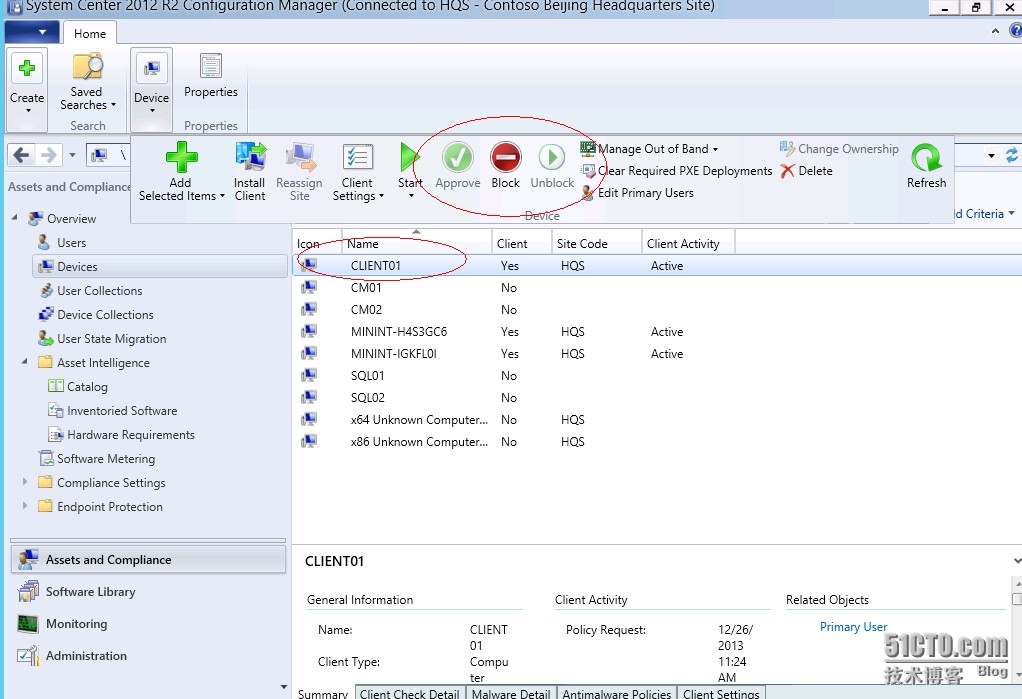Select the x64 Unknown Computer row

[x=657, y=420]
